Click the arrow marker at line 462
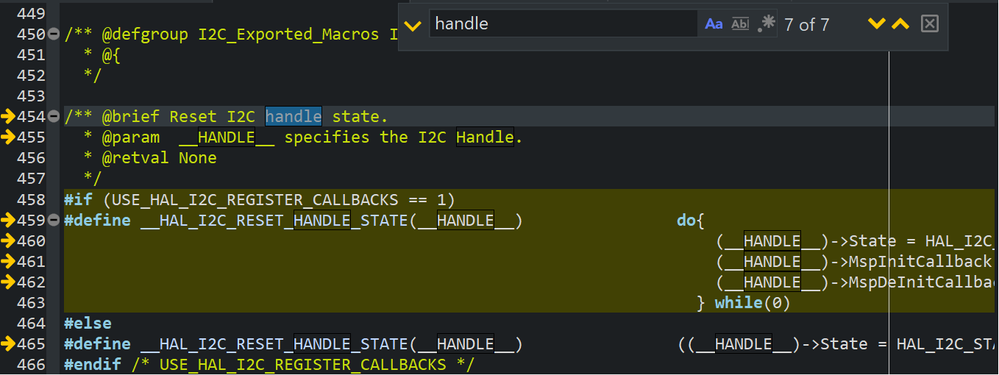 [x=8, y=282]
